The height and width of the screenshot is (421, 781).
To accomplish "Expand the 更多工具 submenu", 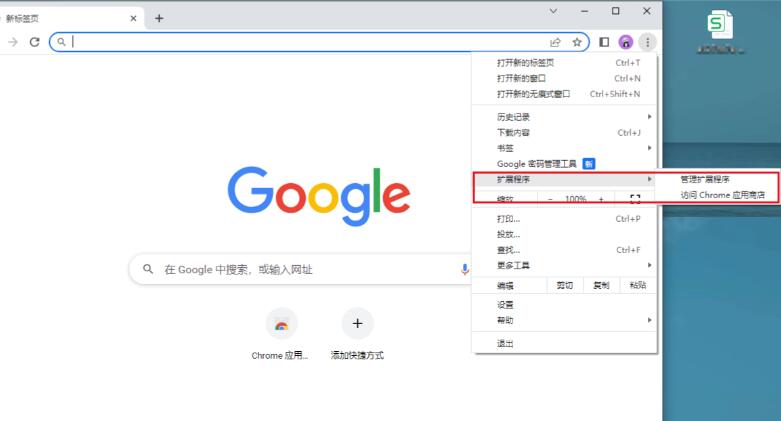I will coord(564,266).
